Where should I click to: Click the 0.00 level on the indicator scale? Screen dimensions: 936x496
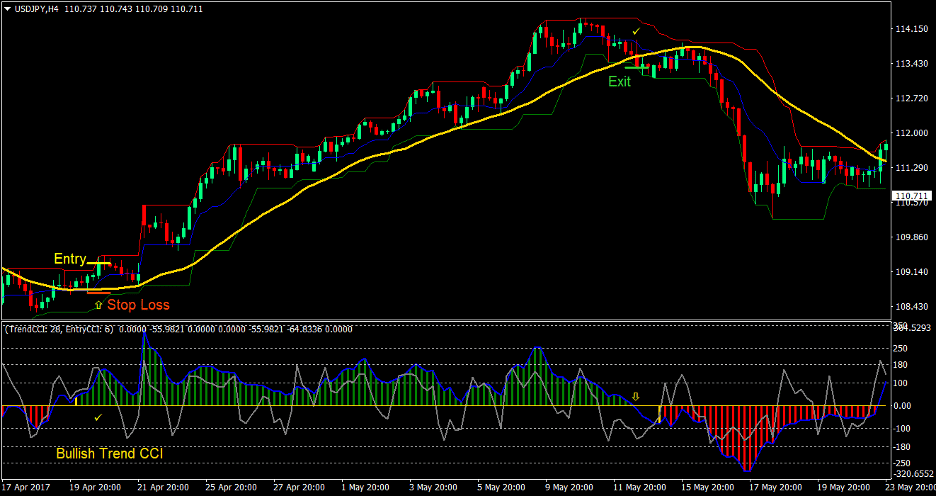903,406
